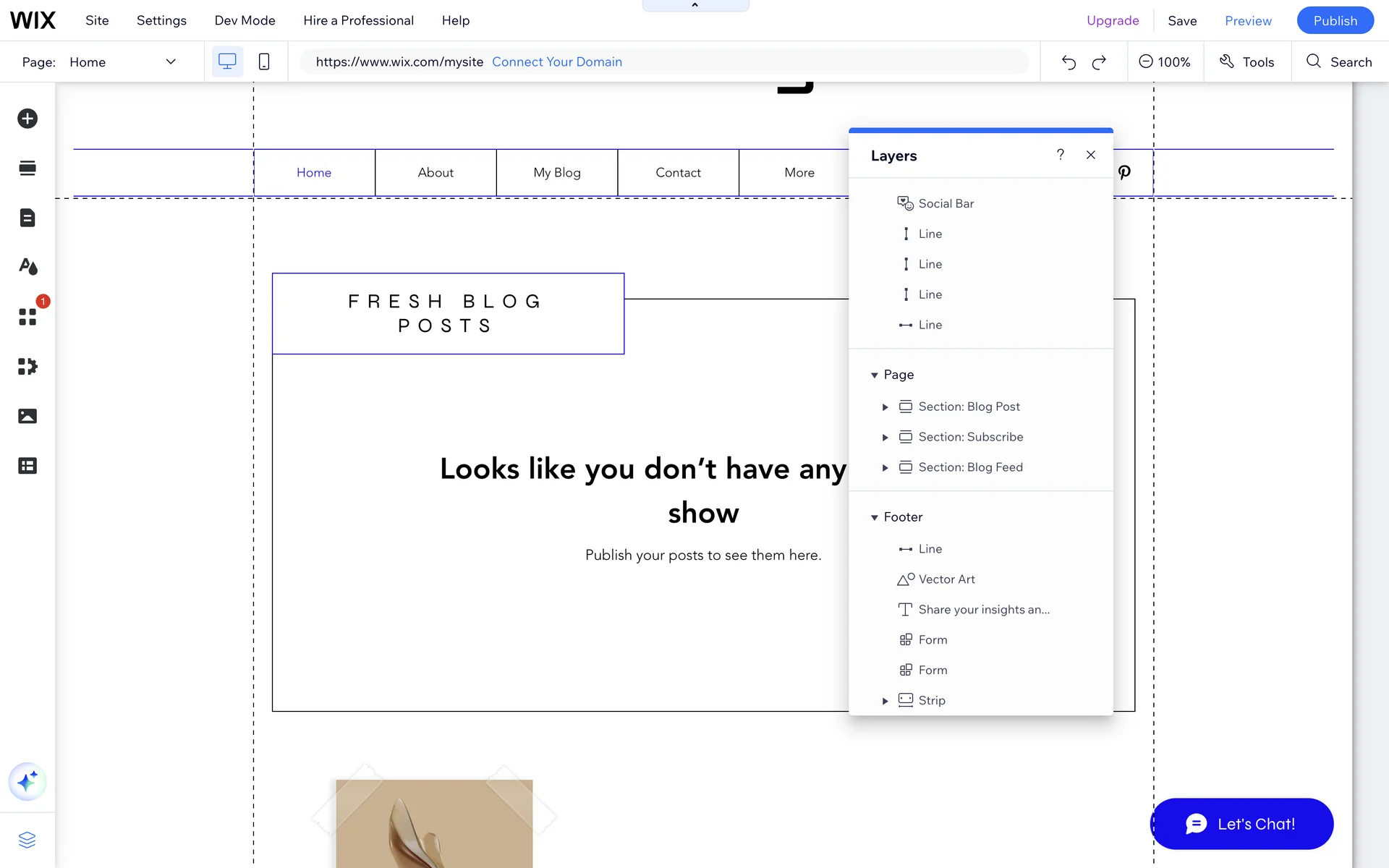Open the Add Apps icon with notification badge
The image size is (1389, 868).
(x=27, y=317)
